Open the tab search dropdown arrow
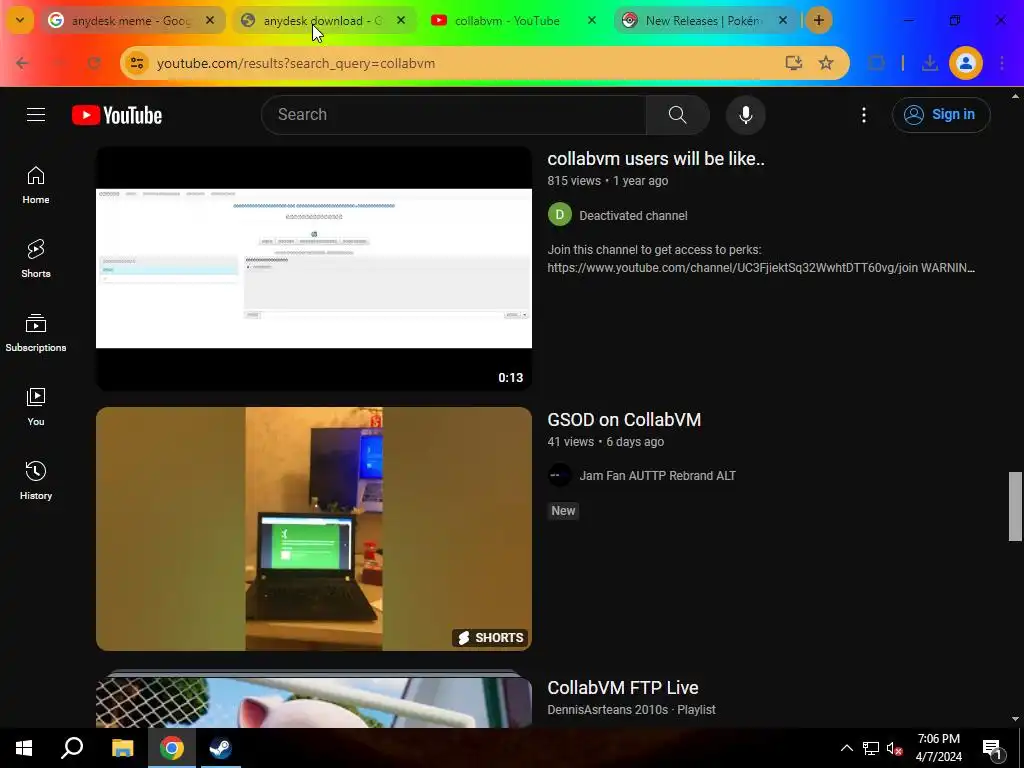The width and height of the screenshot is (1024, 768). pos(20,20)
